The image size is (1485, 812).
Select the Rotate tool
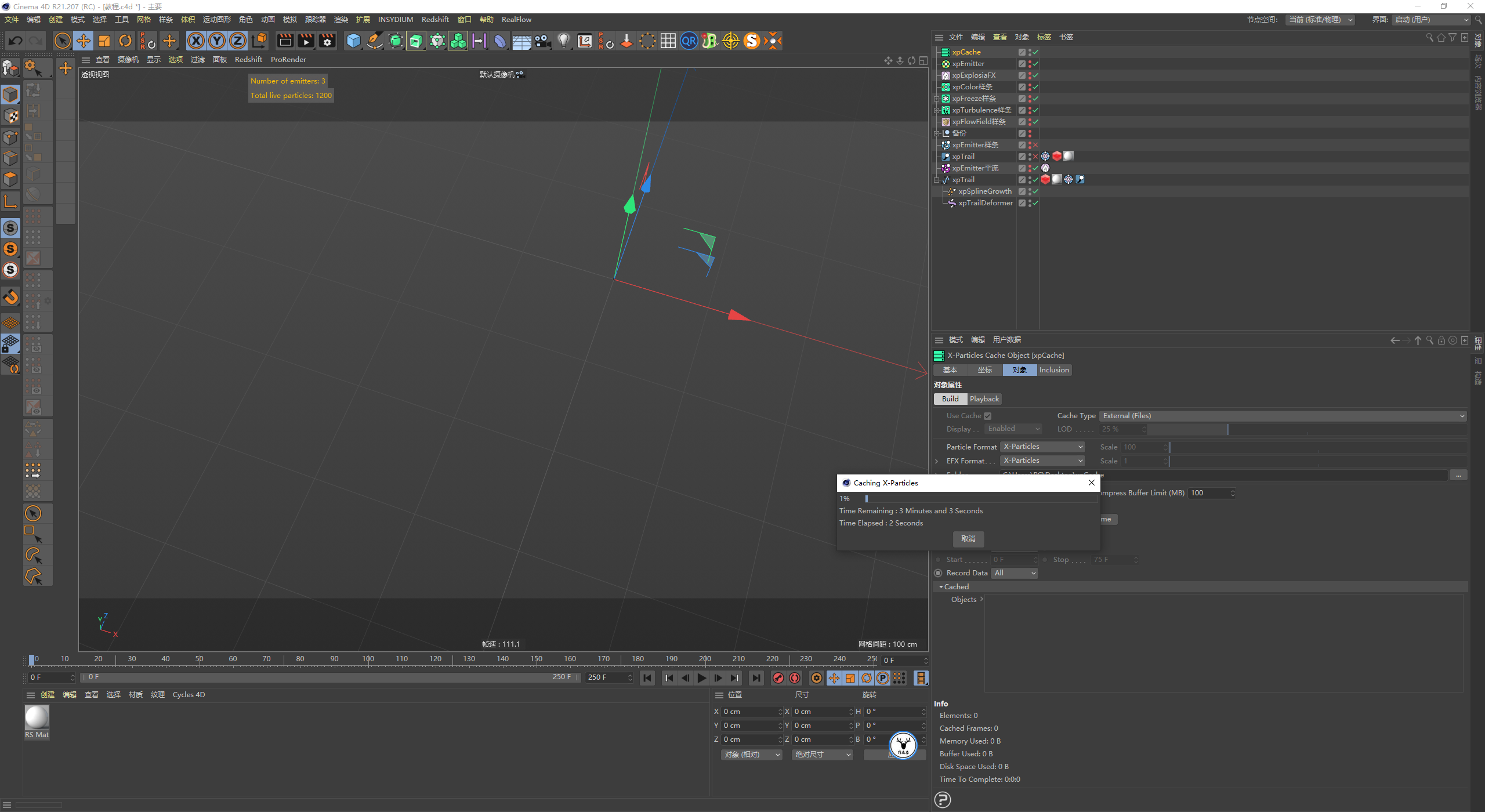pyautogui.click(x=125, y=41)
